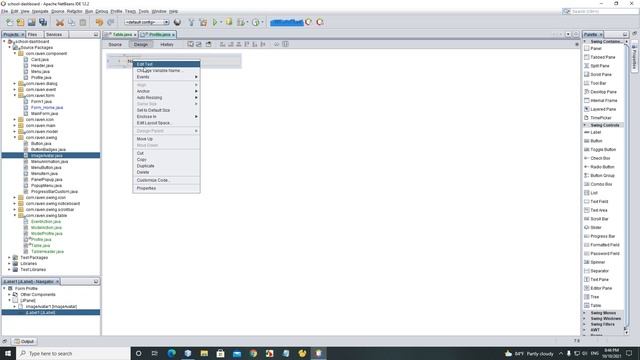Open Chrome from the Windows taskbar

tap(253, 353)
